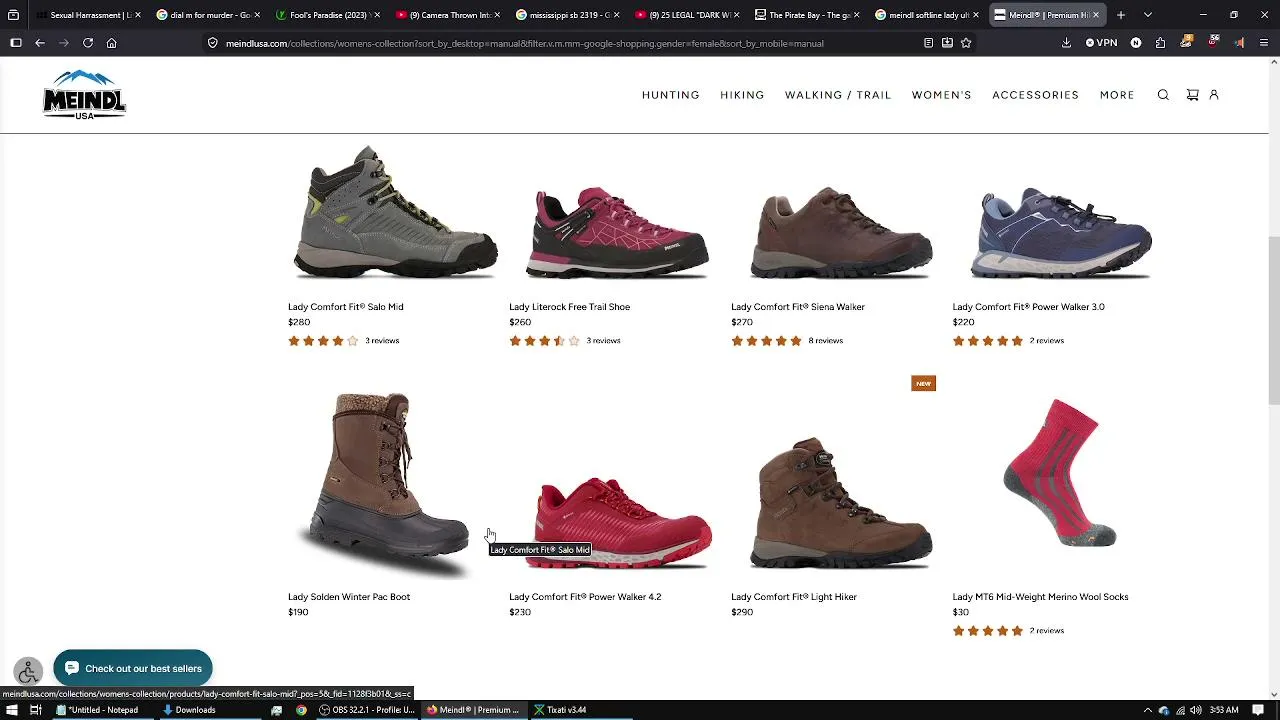The image size is (1280, 720).
Task: Open the HIKING menu
Action: pyautogui.click(x=742, y=95)
